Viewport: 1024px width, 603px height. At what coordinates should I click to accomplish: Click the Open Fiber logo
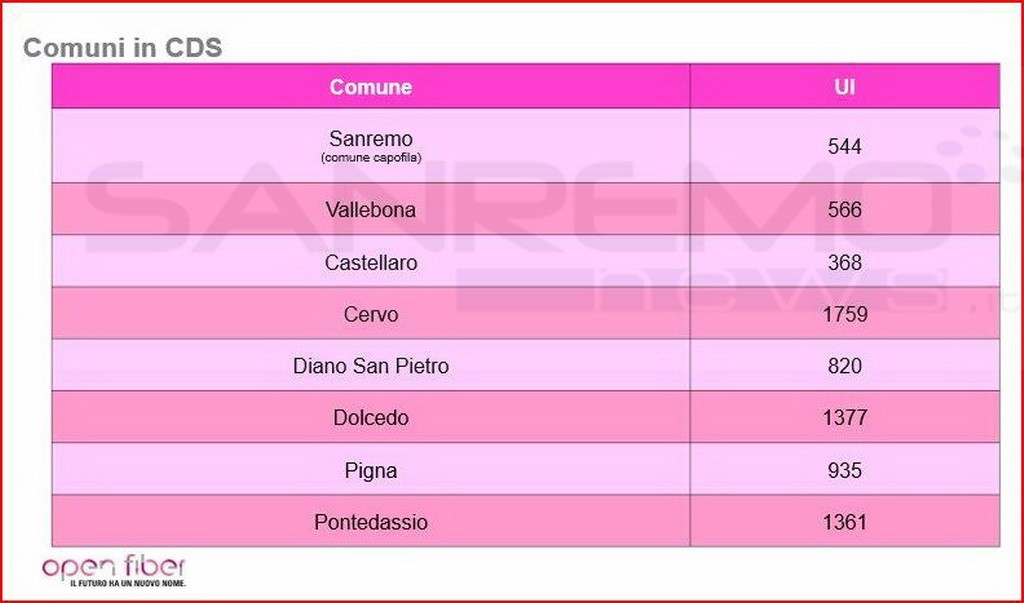pos(114,571)
